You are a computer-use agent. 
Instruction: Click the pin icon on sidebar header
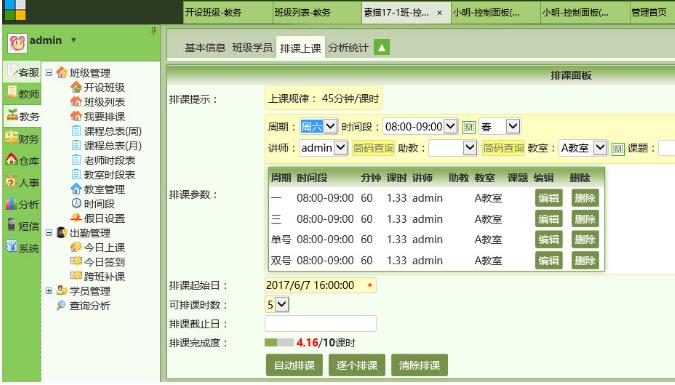(x=153, y=31)
